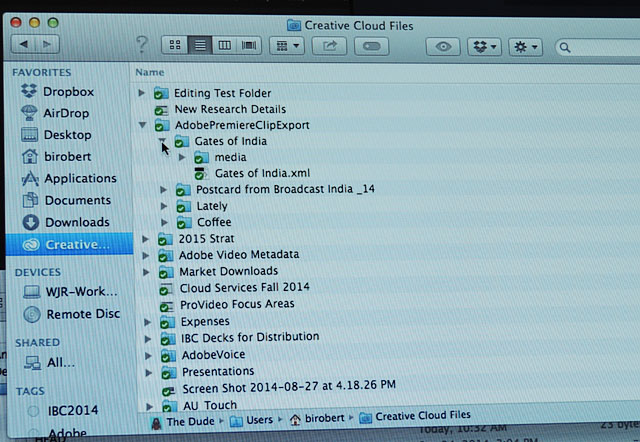
Task: Expand Postcard from Broadcast India _14 folder
Action: point(163,189)
